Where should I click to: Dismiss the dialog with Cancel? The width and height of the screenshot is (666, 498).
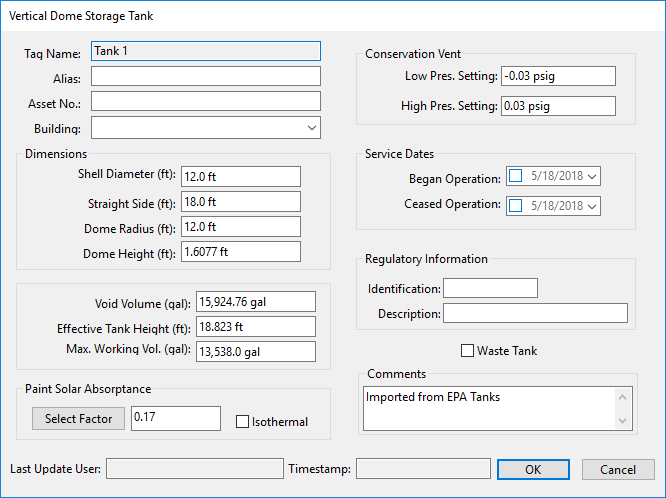click(618, 470)
